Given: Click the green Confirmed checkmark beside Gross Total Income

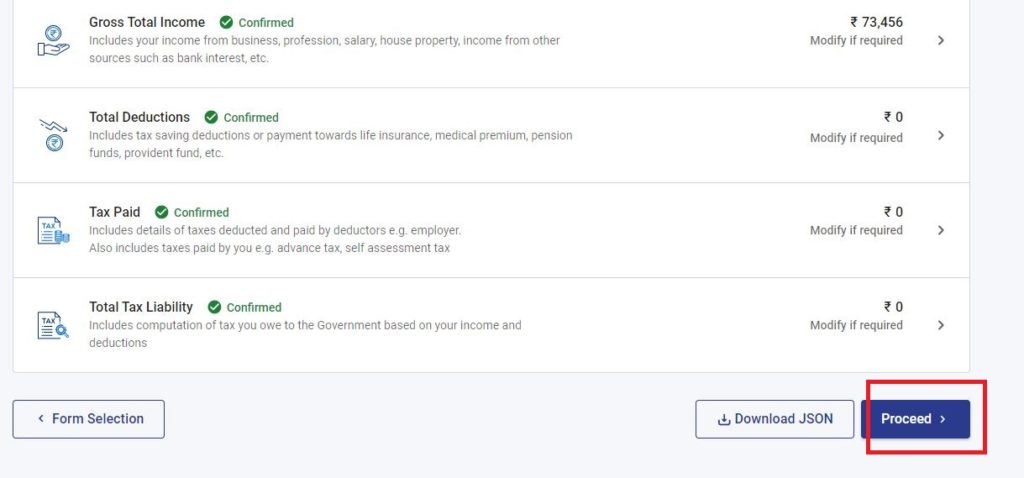Looking at the screenshot, I should click(226, 22).
